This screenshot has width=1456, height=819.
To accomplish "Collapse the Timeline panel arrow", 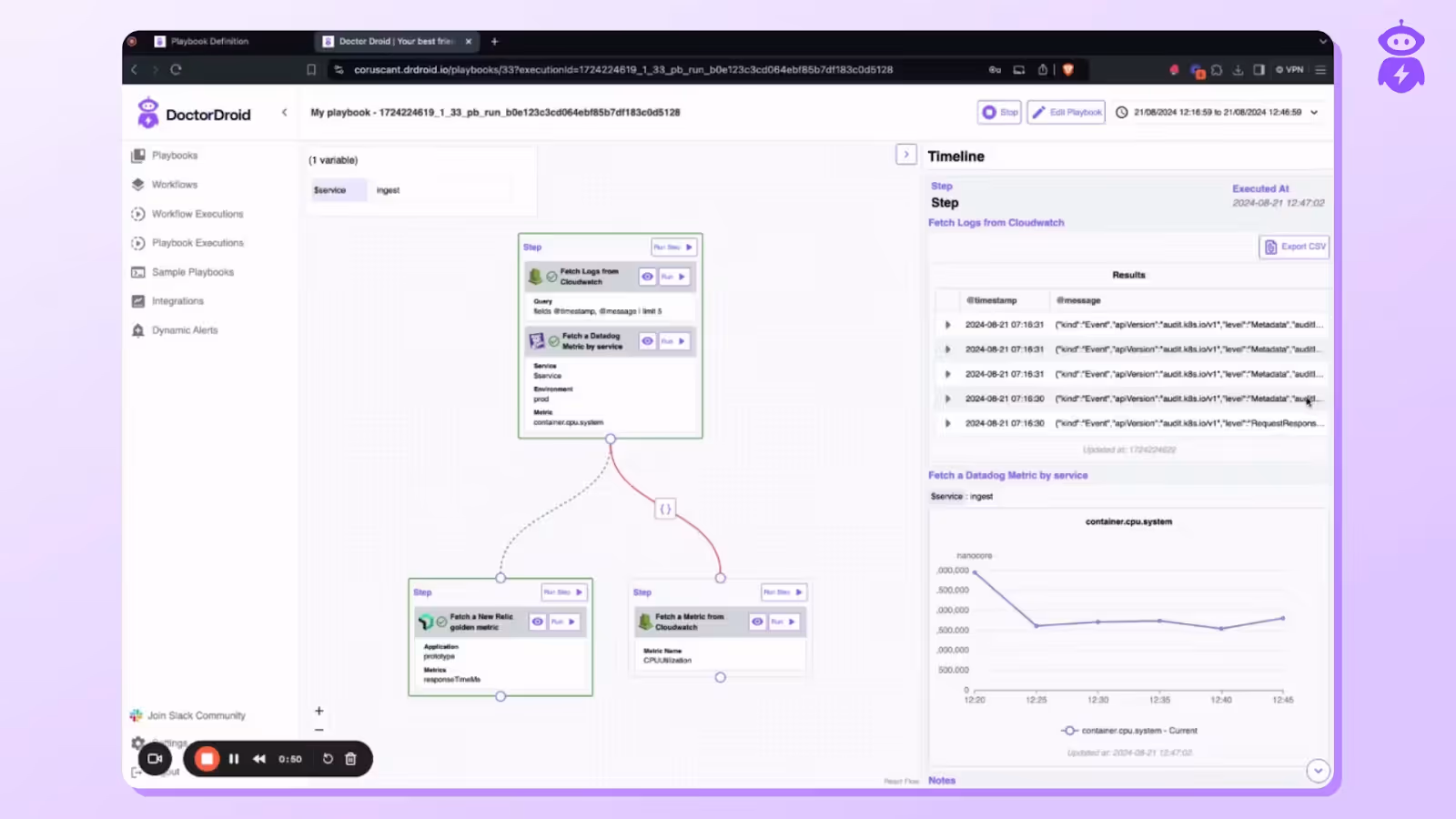I will [906, 155].
